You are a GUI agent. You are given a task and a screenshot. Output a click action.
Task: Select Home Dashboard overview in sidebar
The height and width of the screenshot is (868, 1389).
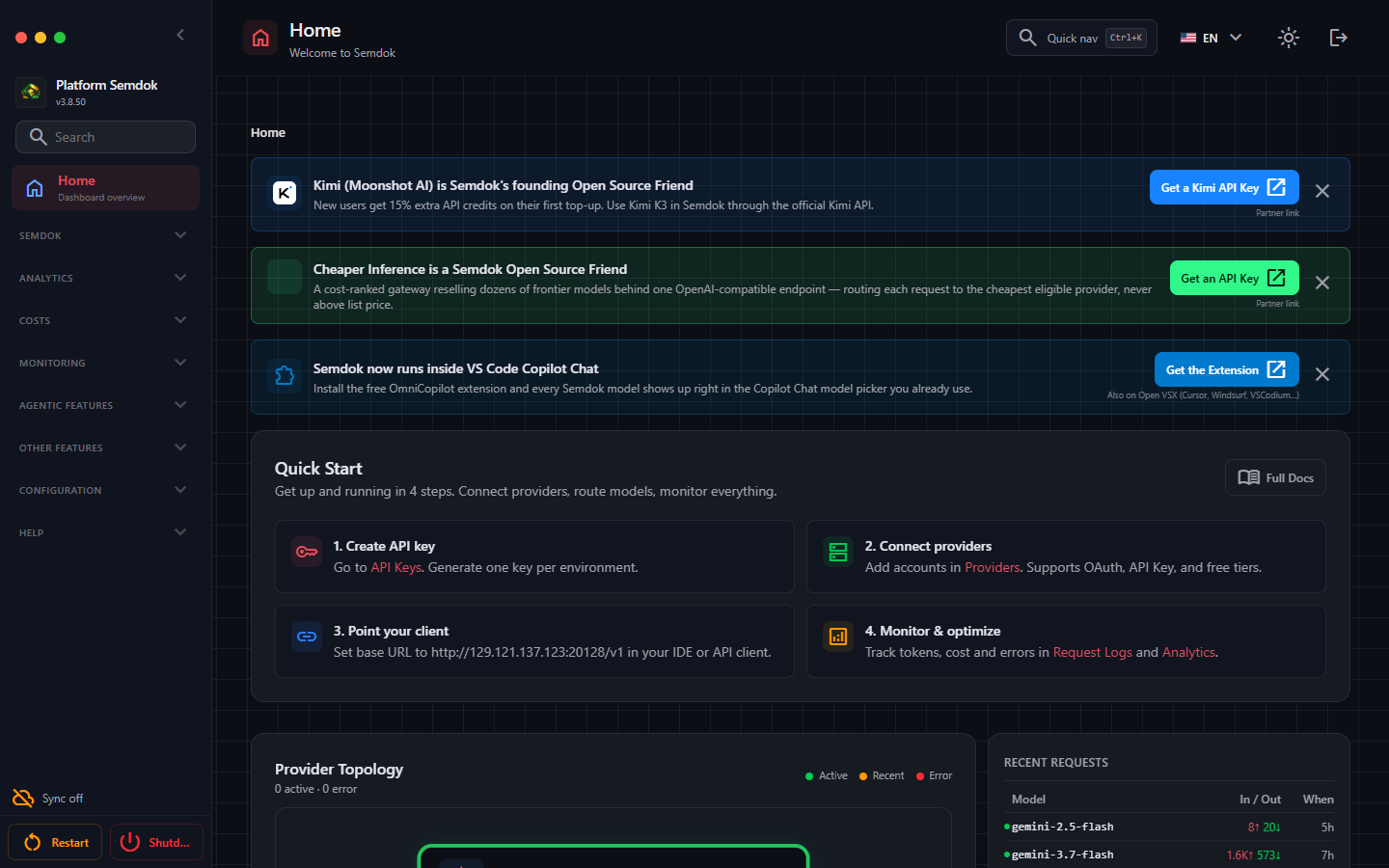coord(105,187)
